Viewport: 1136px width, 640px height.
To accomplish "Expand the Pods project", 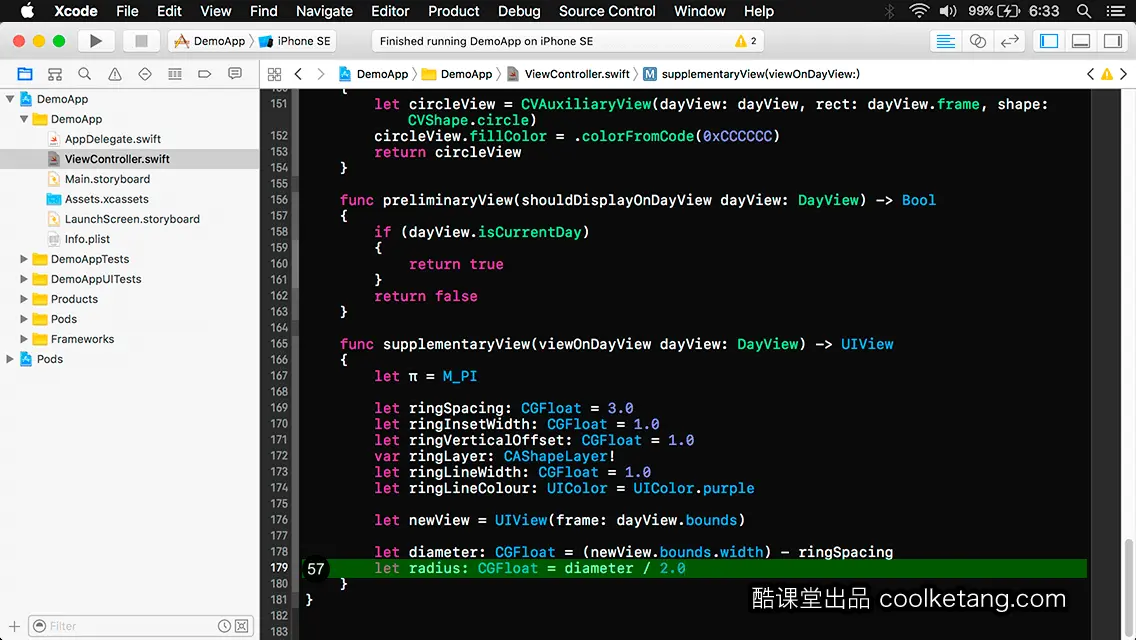I will pos(10,359).
